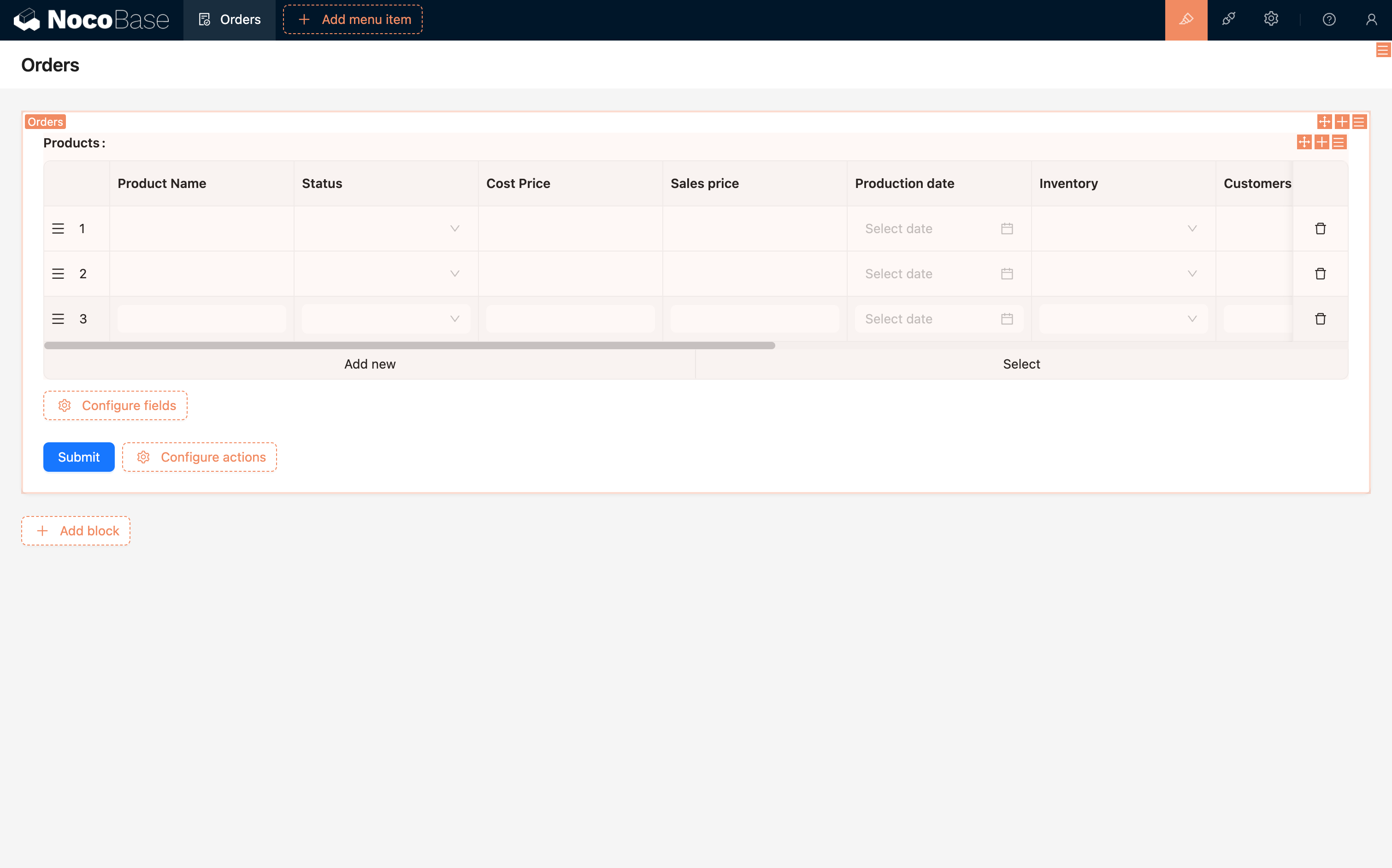Open Inventory dropdown in row 3
1392x868 pixels.
coord(1123,319)
